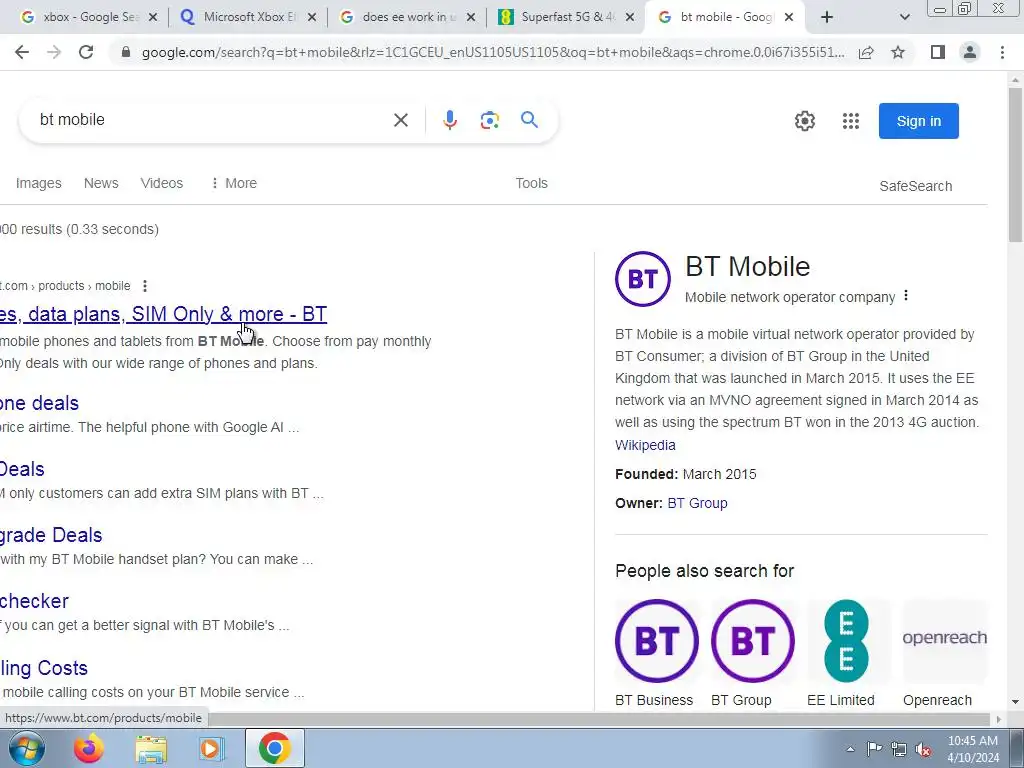Open the 'Calling Costs' sitelink
The width and height of the screenshot is (1024, 768).
[44, 668]
